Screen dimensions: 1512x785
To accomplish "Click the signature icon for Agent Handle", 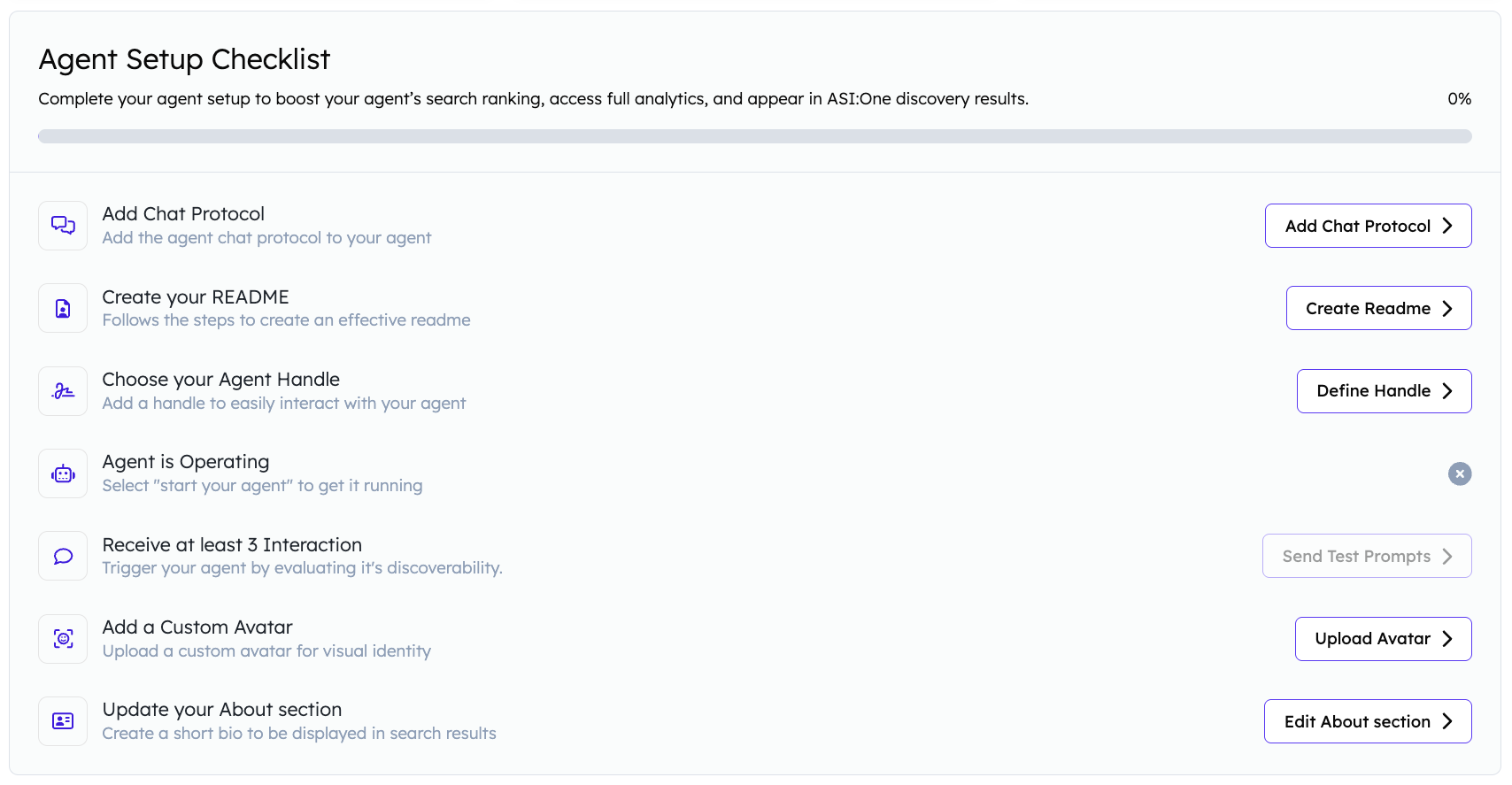I will [x=63, y=391].
